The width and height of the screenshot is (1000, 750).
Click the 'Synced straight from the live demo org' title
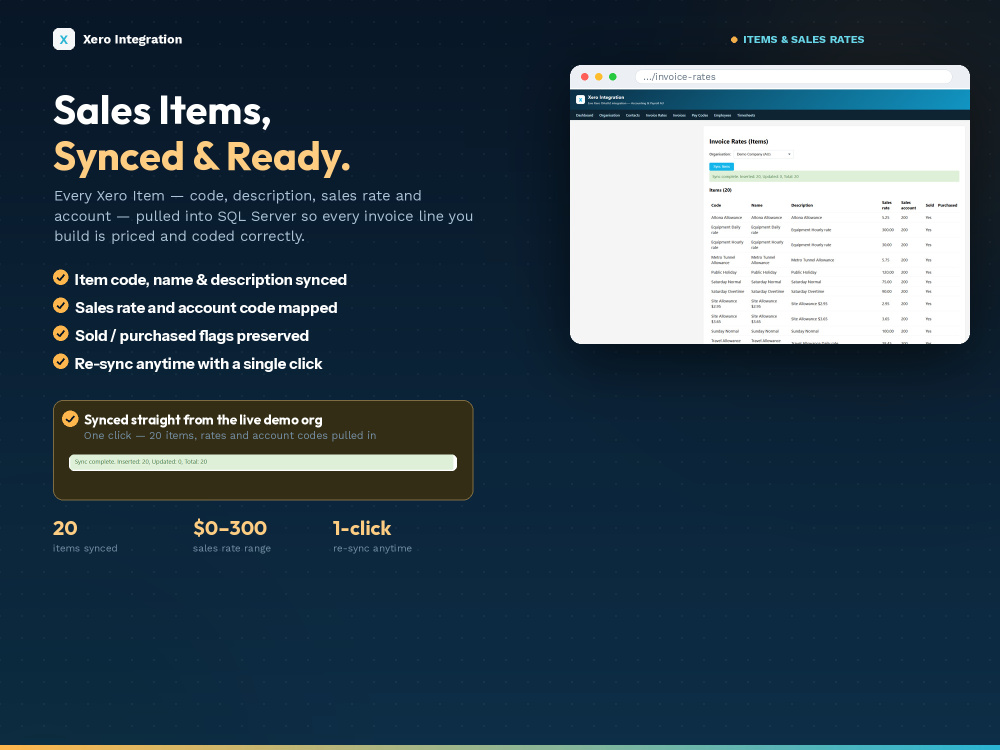[203, 420]
